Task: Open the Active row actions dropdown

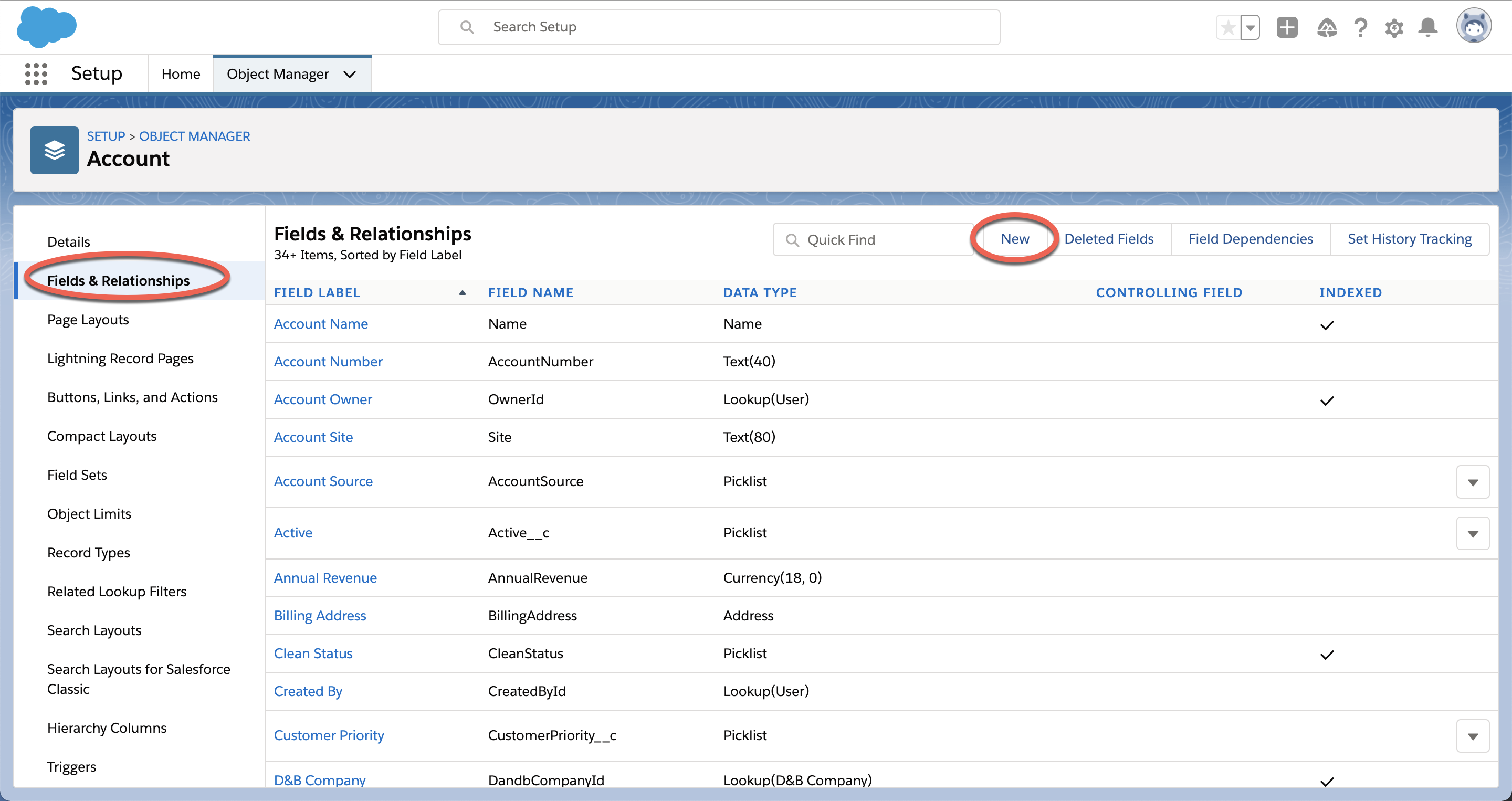Action: 1472,533
